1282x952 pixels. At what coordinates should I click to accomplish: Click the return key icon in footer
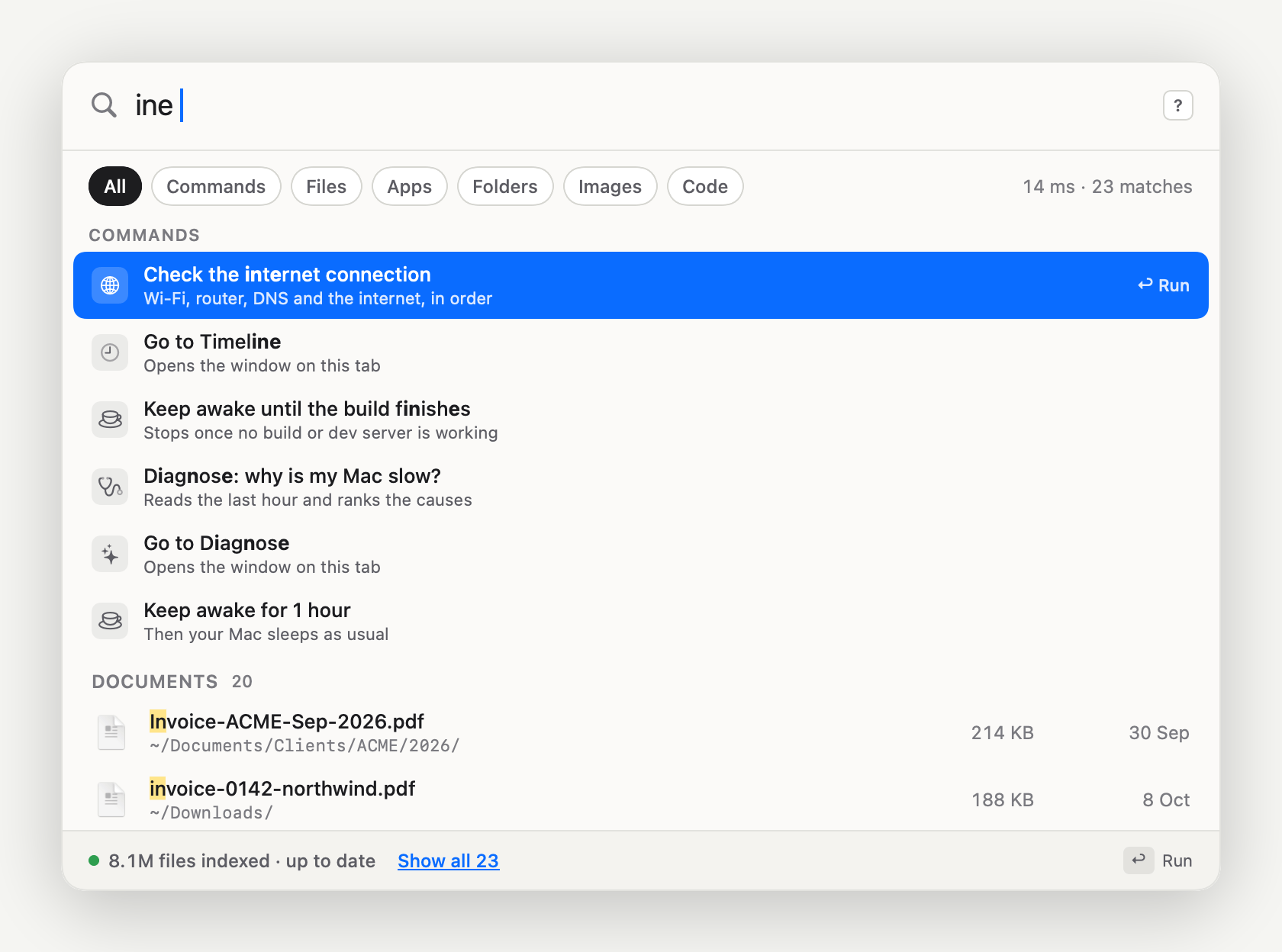(x=1139, y=860)
